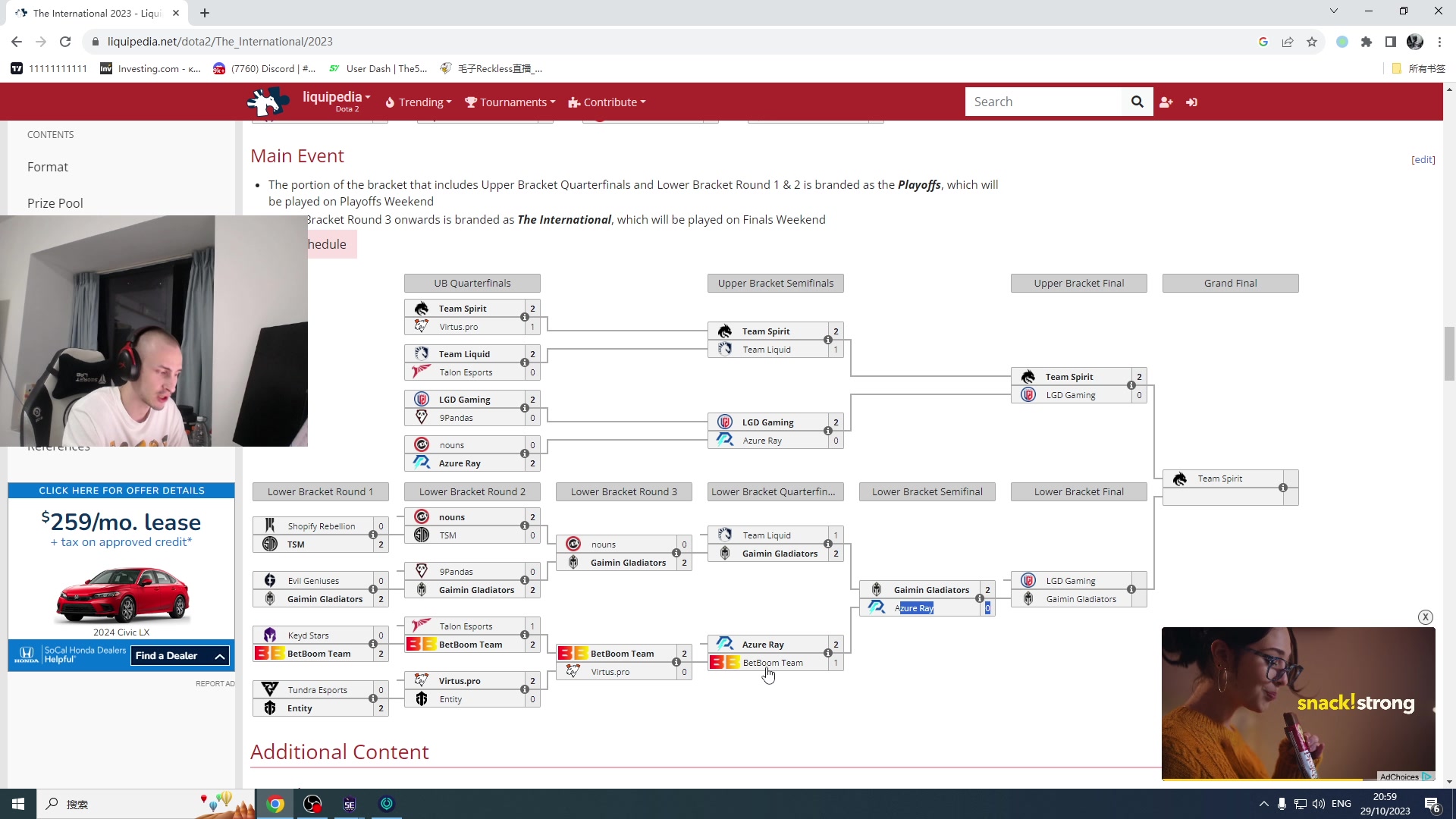Open match info for Team Spirit vs Virtus.pro
The width and height of the screenshot is (1456, 819).
point(525,317)
